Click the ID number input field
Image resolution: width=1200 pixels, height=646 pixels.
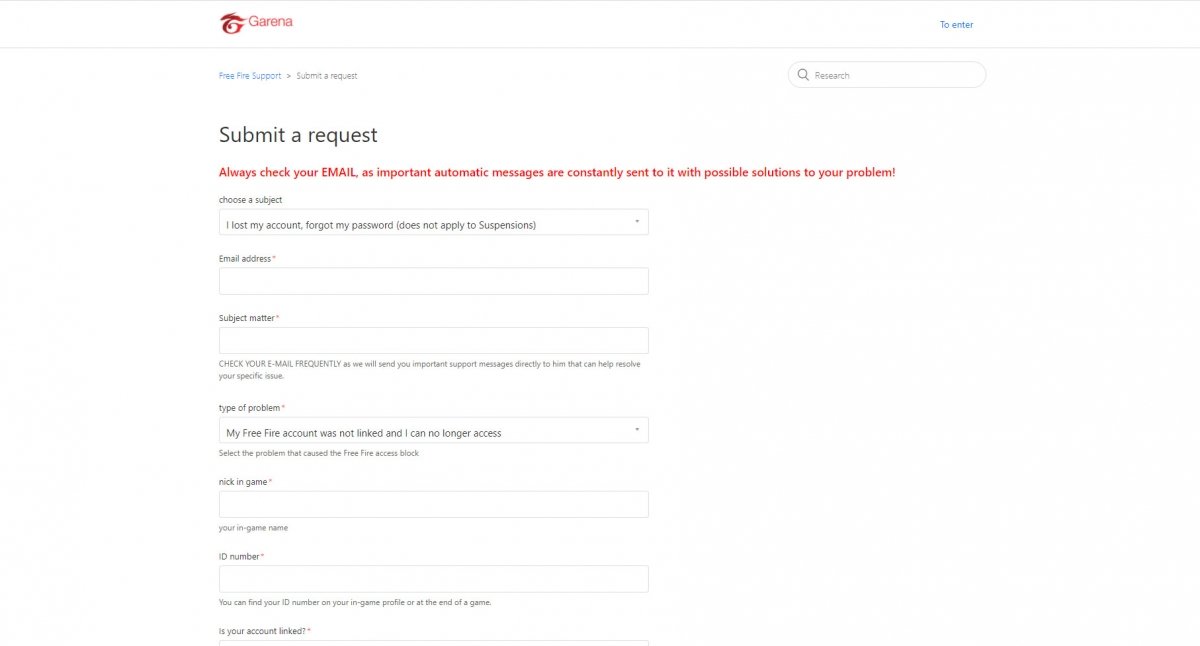434,579
